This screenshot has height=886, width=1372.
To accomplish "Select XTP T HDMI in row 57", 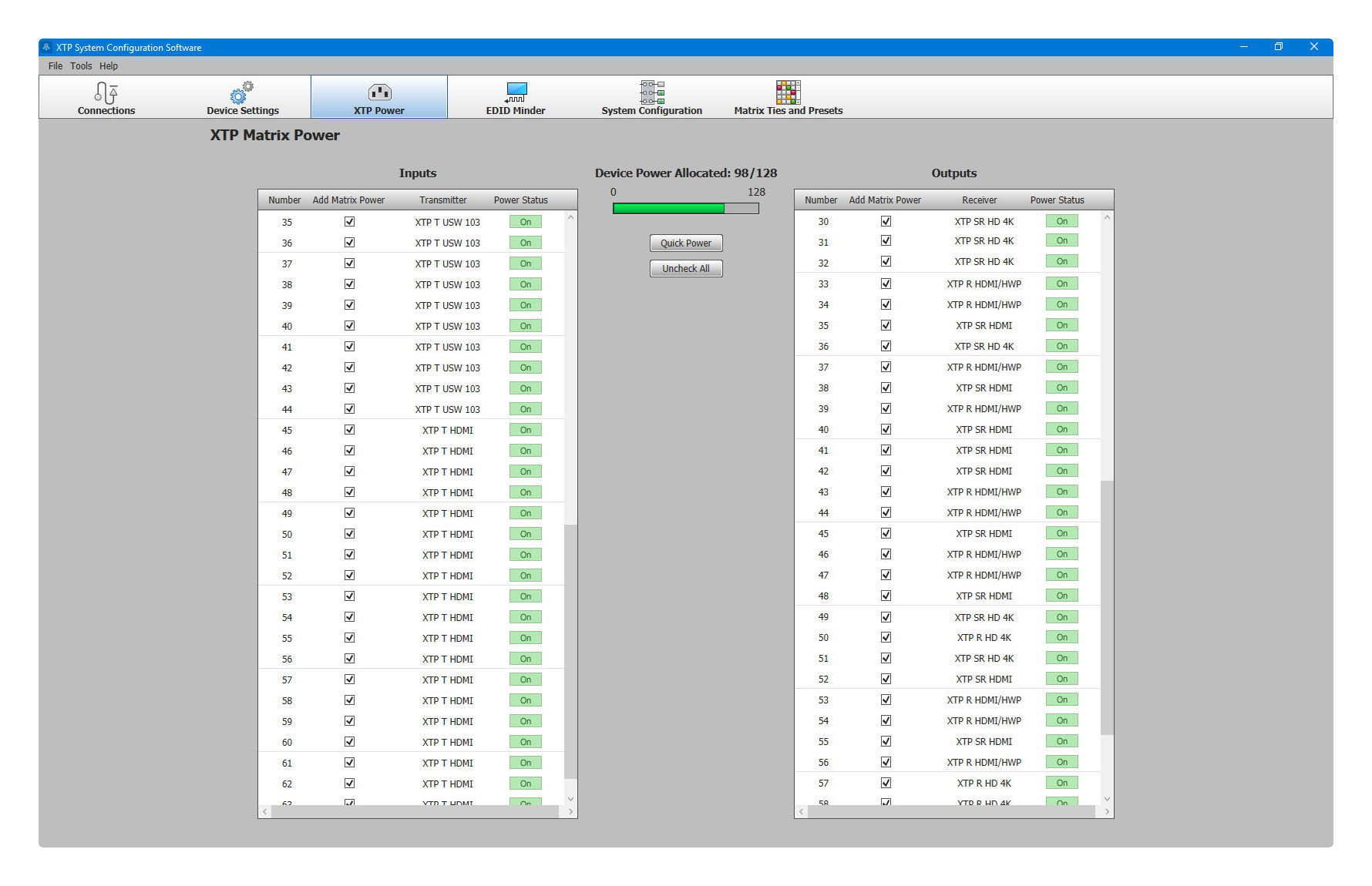I will click(x=448, y=680).
